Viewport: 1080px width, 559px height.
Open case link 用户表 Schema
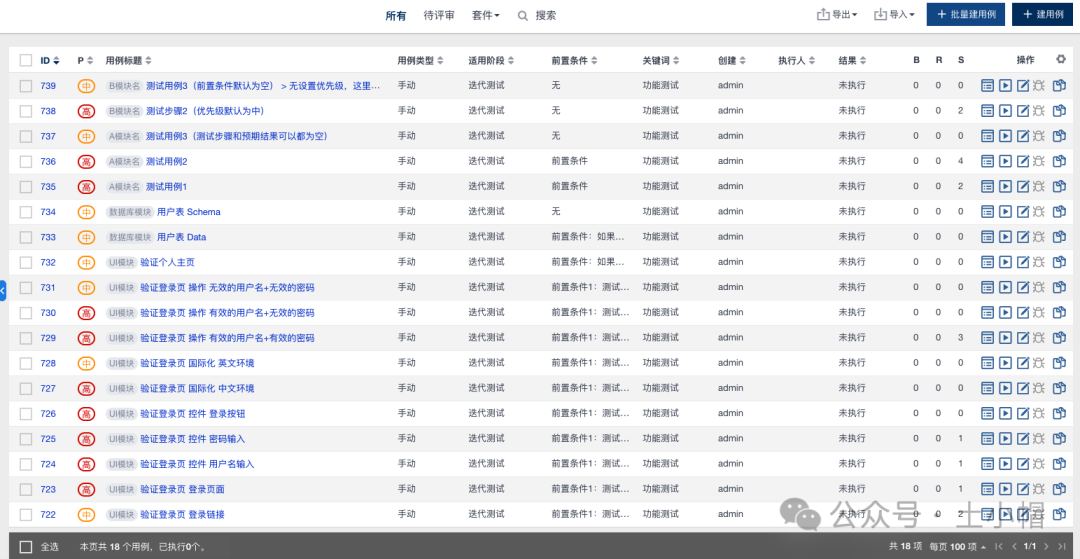coord(189,212)
